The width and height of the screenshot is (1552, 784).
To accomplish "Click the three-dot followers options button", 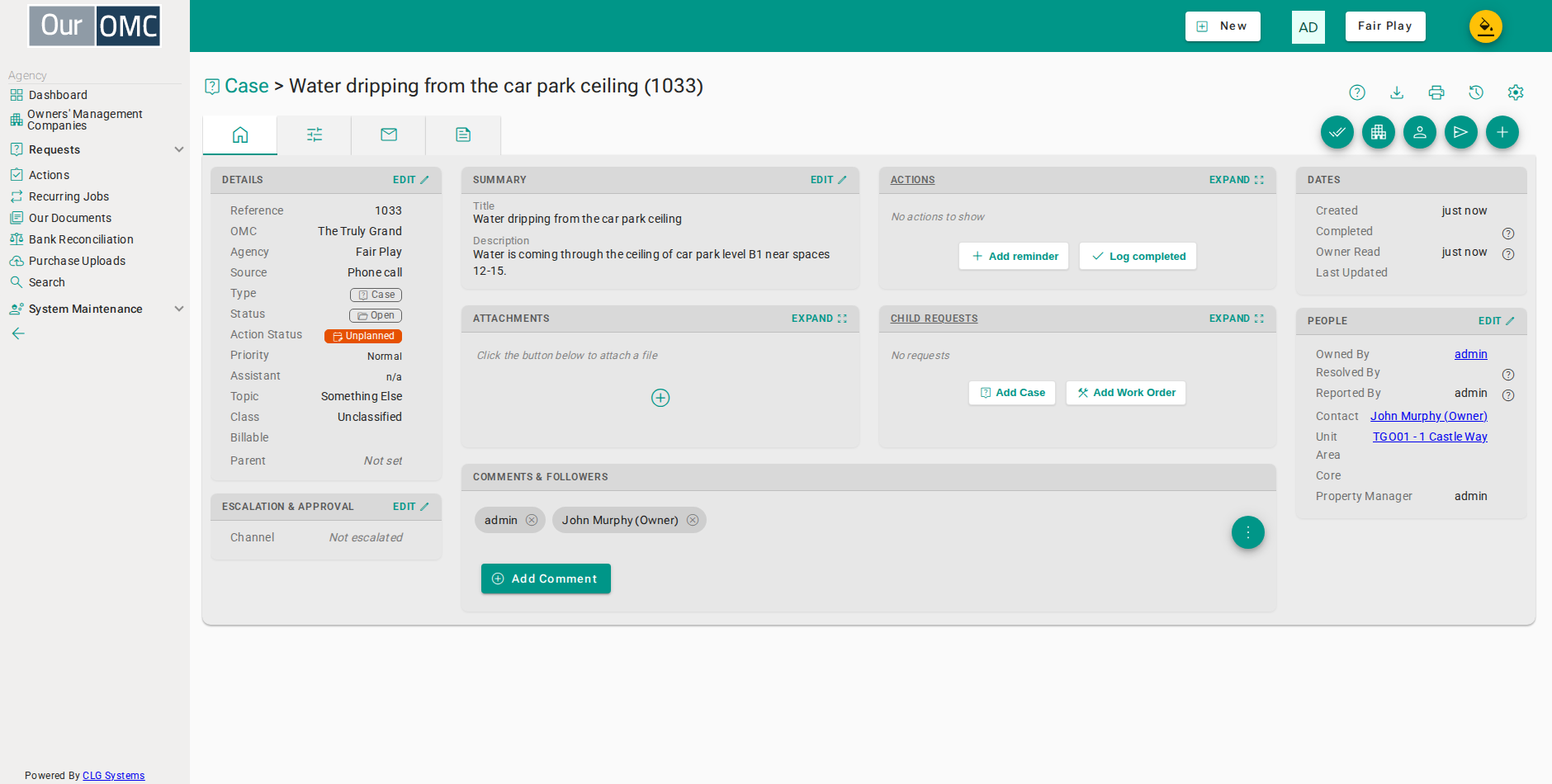I will point(1248,532).
